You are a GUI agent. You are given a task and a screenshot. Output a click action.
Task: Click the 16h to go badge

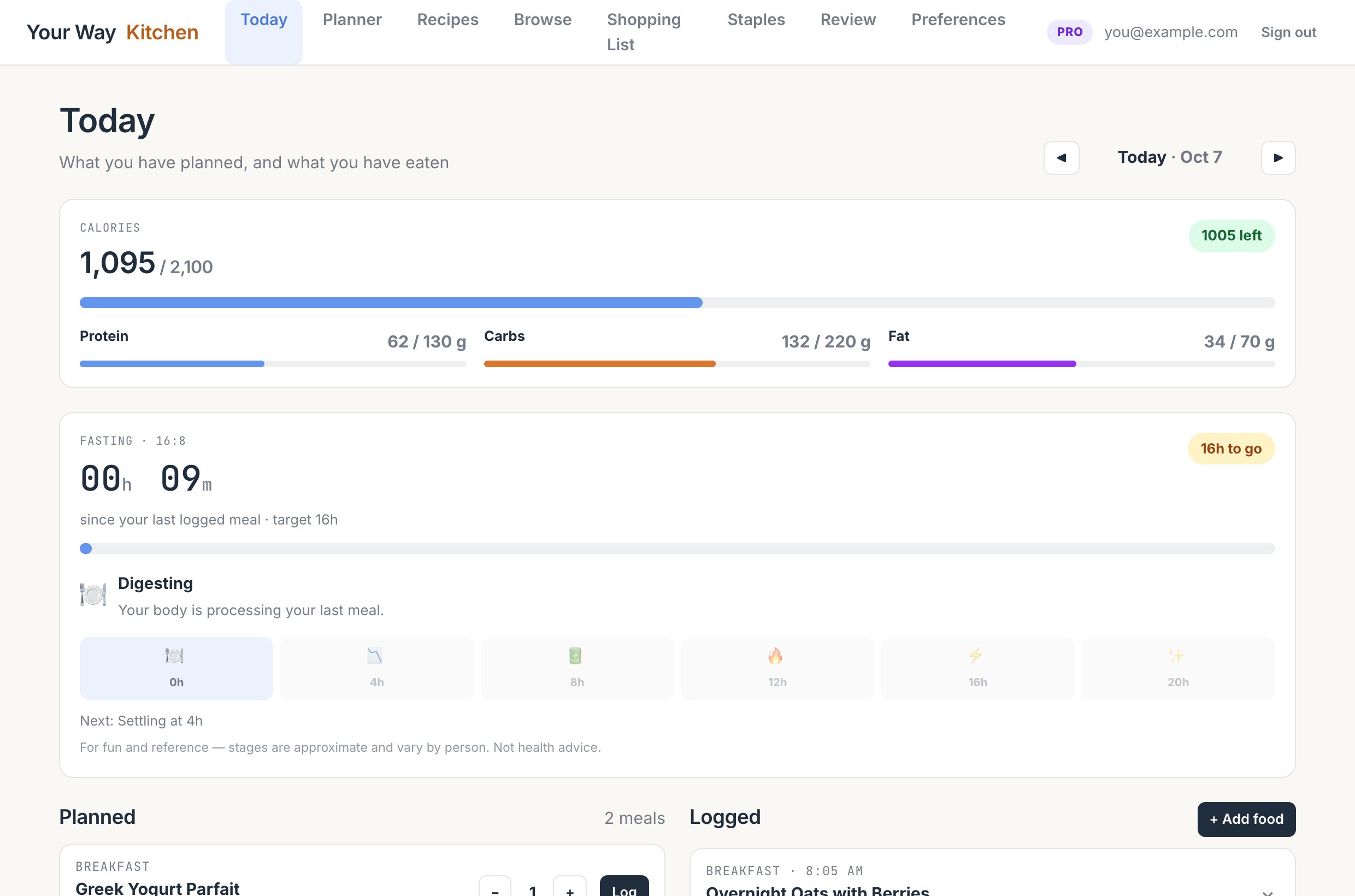1230,449
